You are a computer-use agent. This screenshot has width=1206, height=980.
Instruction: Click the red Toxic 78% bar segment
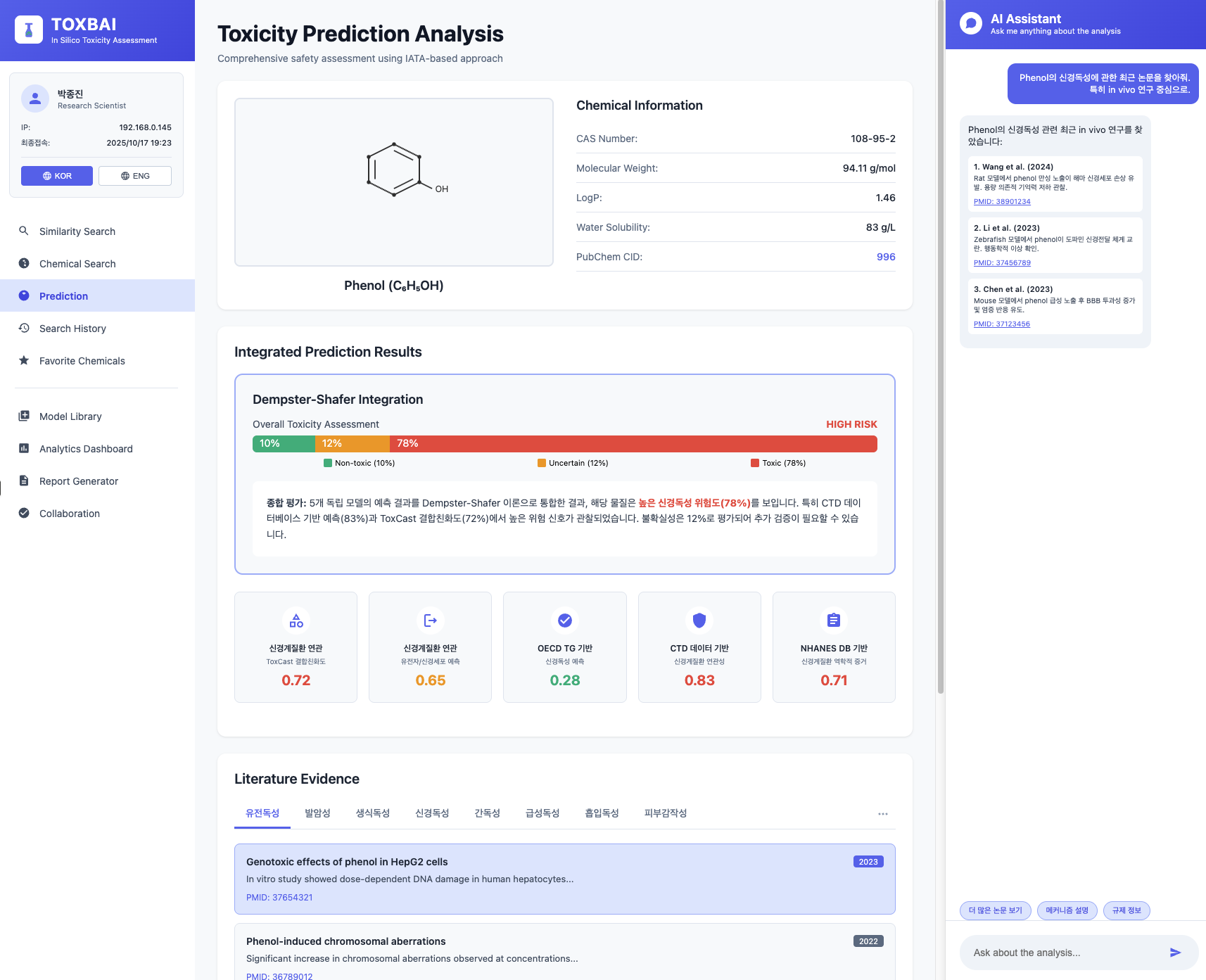(x=633, y=443)
